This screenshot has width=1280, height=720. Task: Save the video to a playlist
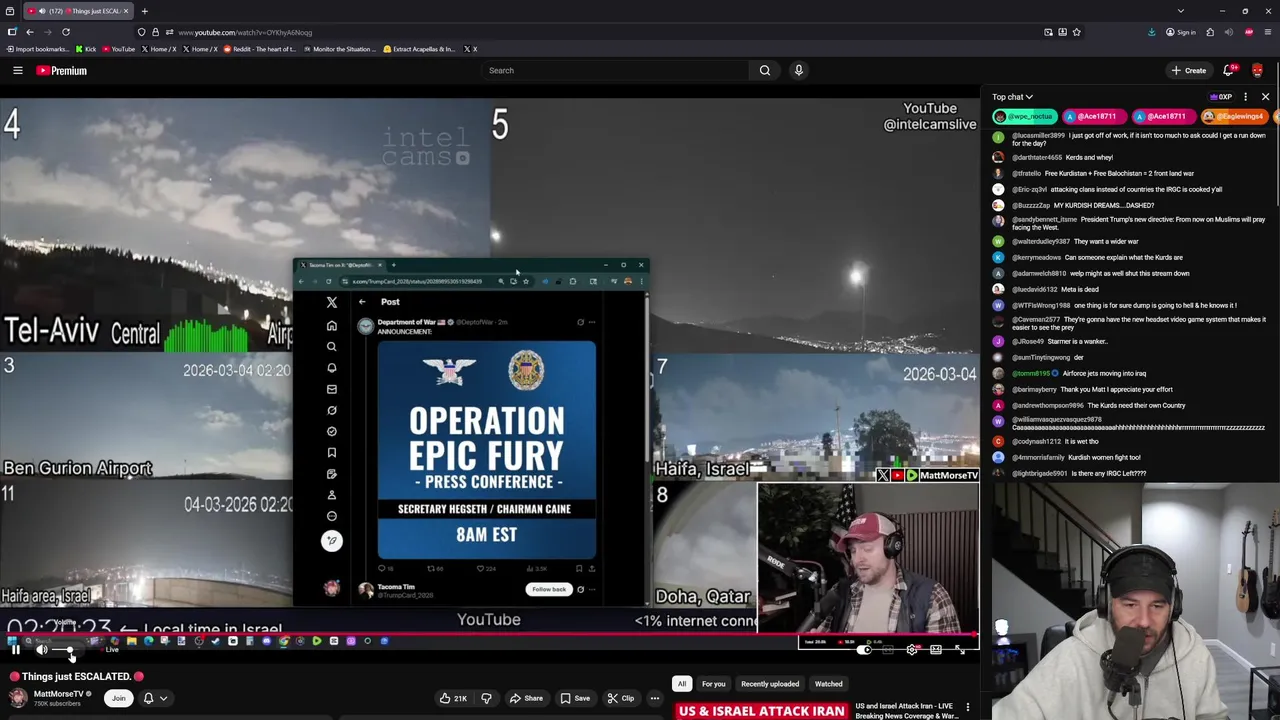point(575,698)
